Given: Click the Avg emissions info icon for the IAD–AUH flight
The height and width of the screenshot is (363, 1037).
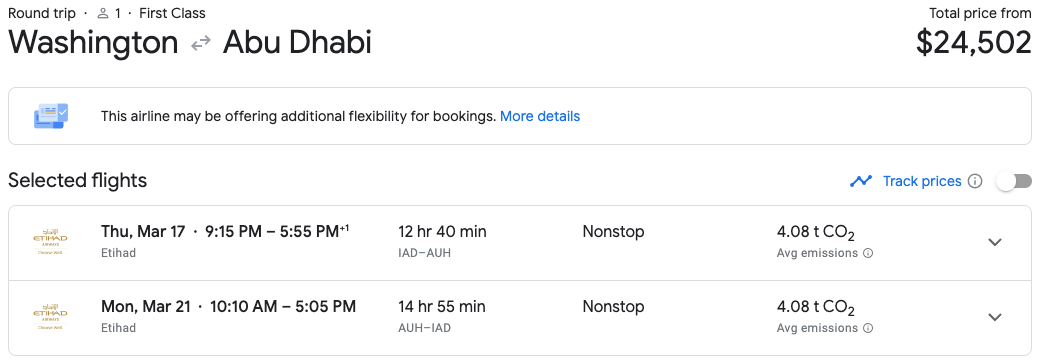Looking at the screenshot, I should pyautogui.click(x=868, y=253).
